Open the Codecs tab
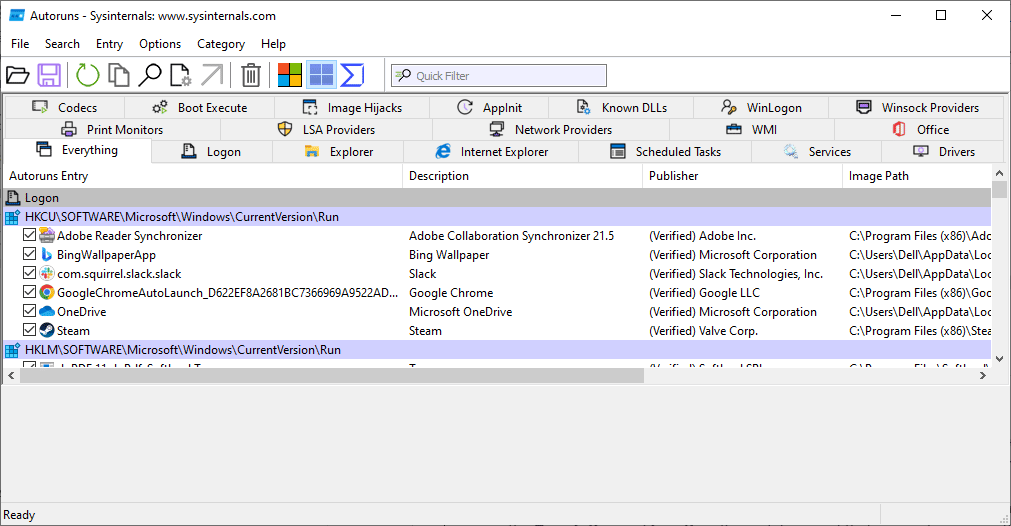 [64, 108]
